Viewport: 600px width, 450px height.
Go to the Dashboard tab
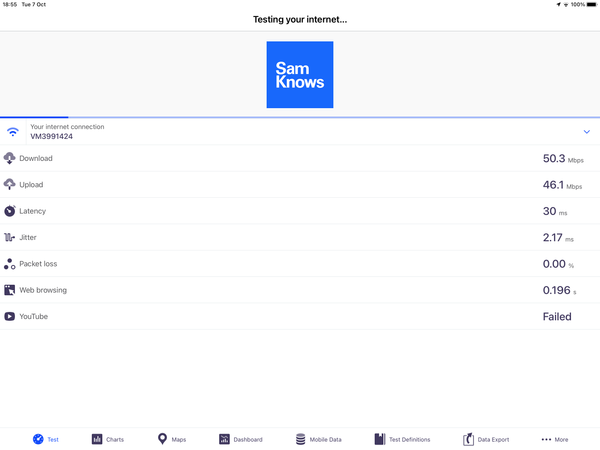pyautogui.click(x=240, y=439)
